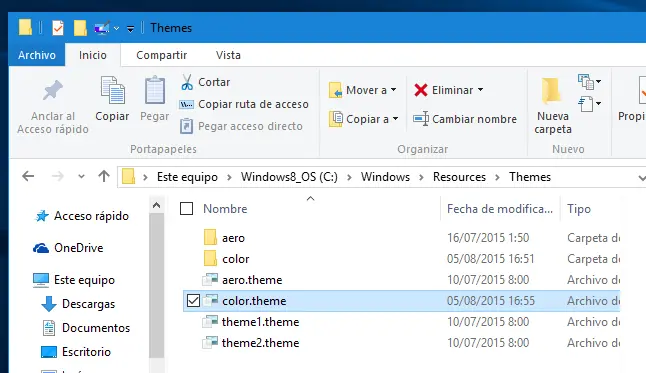This screenshot has width=646, height=373.
Task: Switch to the Inicio tab
Action: click(93, 55)
